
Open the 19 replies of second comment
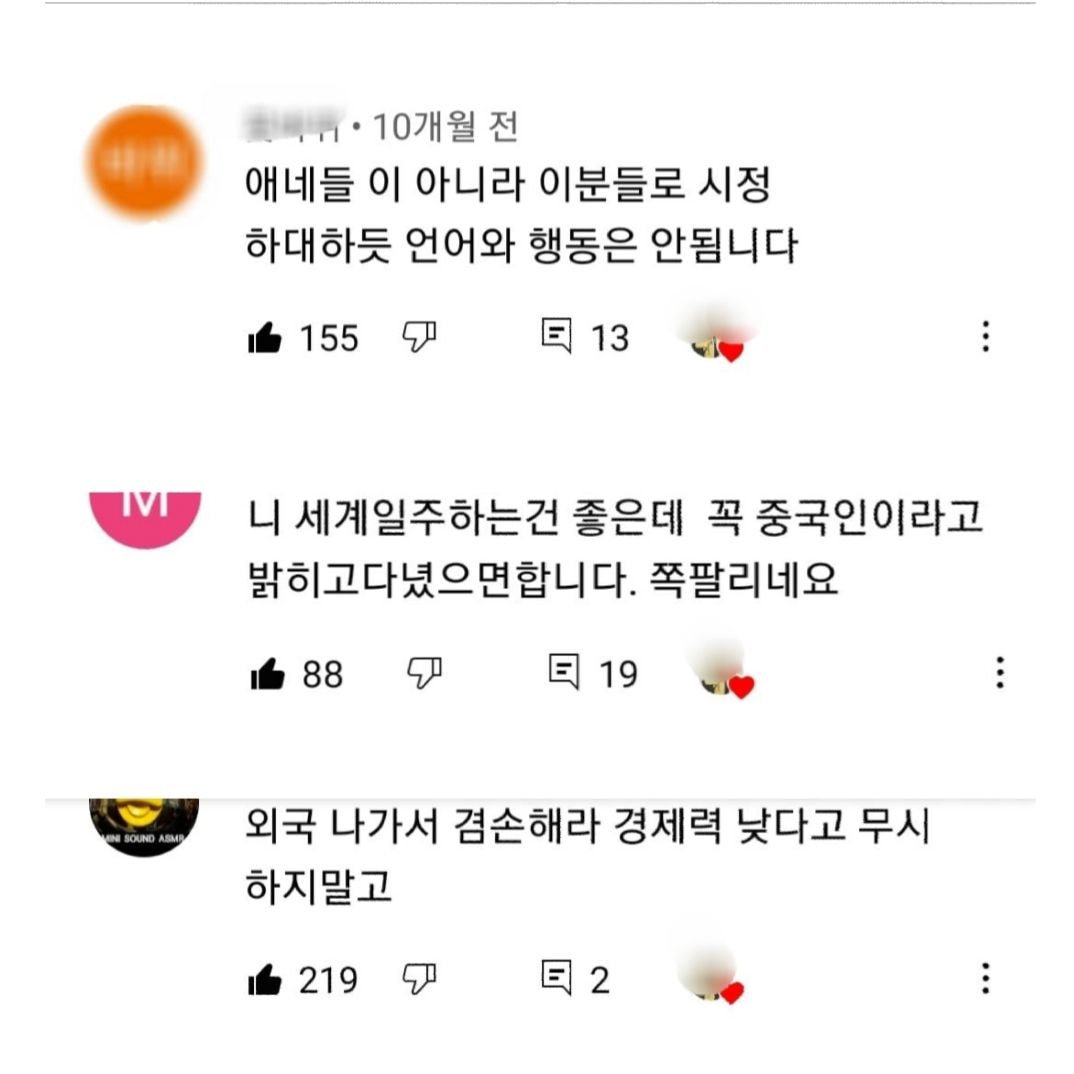pyautogui.click(x=564, y=671)
